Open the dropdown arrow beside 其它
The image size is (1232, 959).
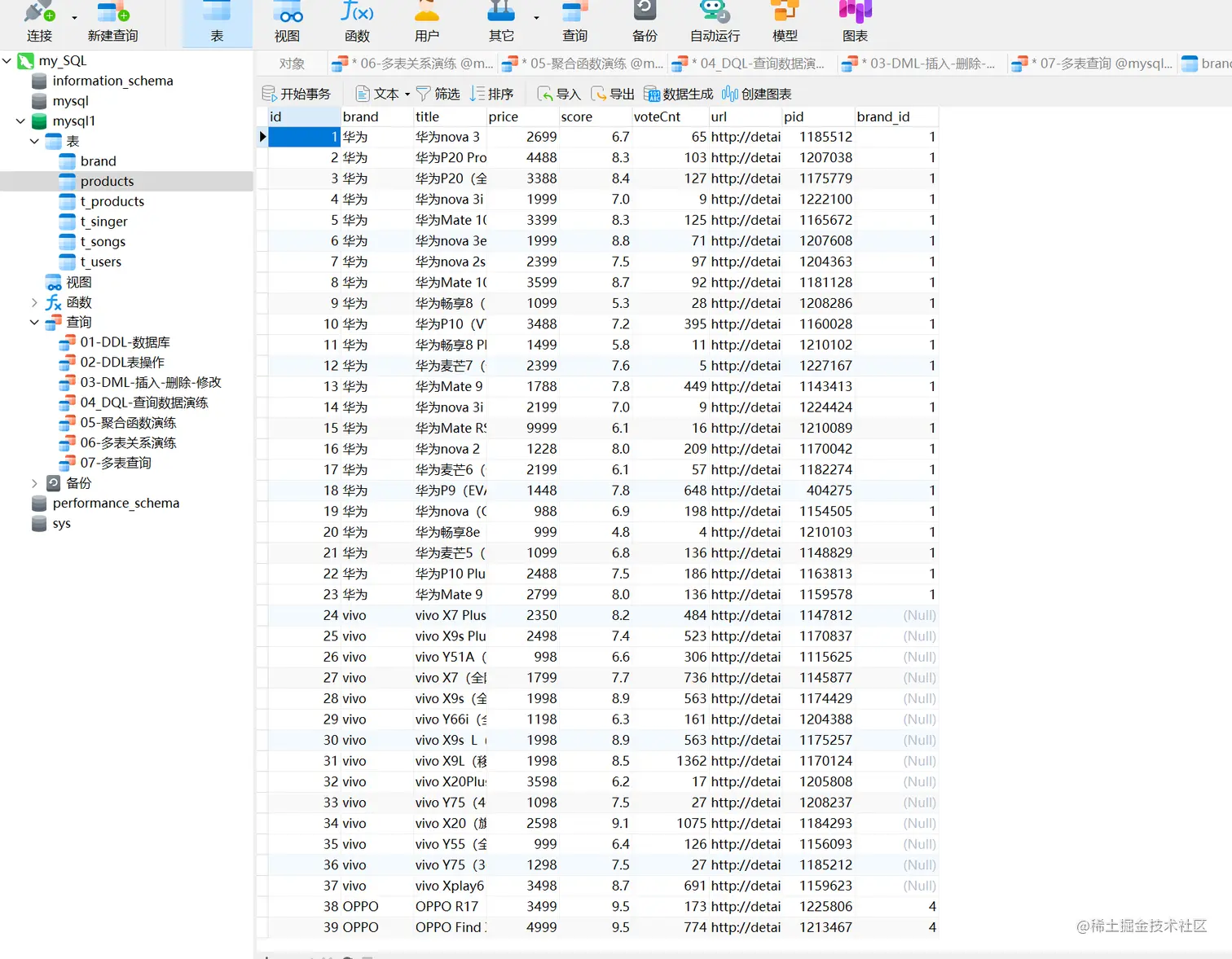536,17
